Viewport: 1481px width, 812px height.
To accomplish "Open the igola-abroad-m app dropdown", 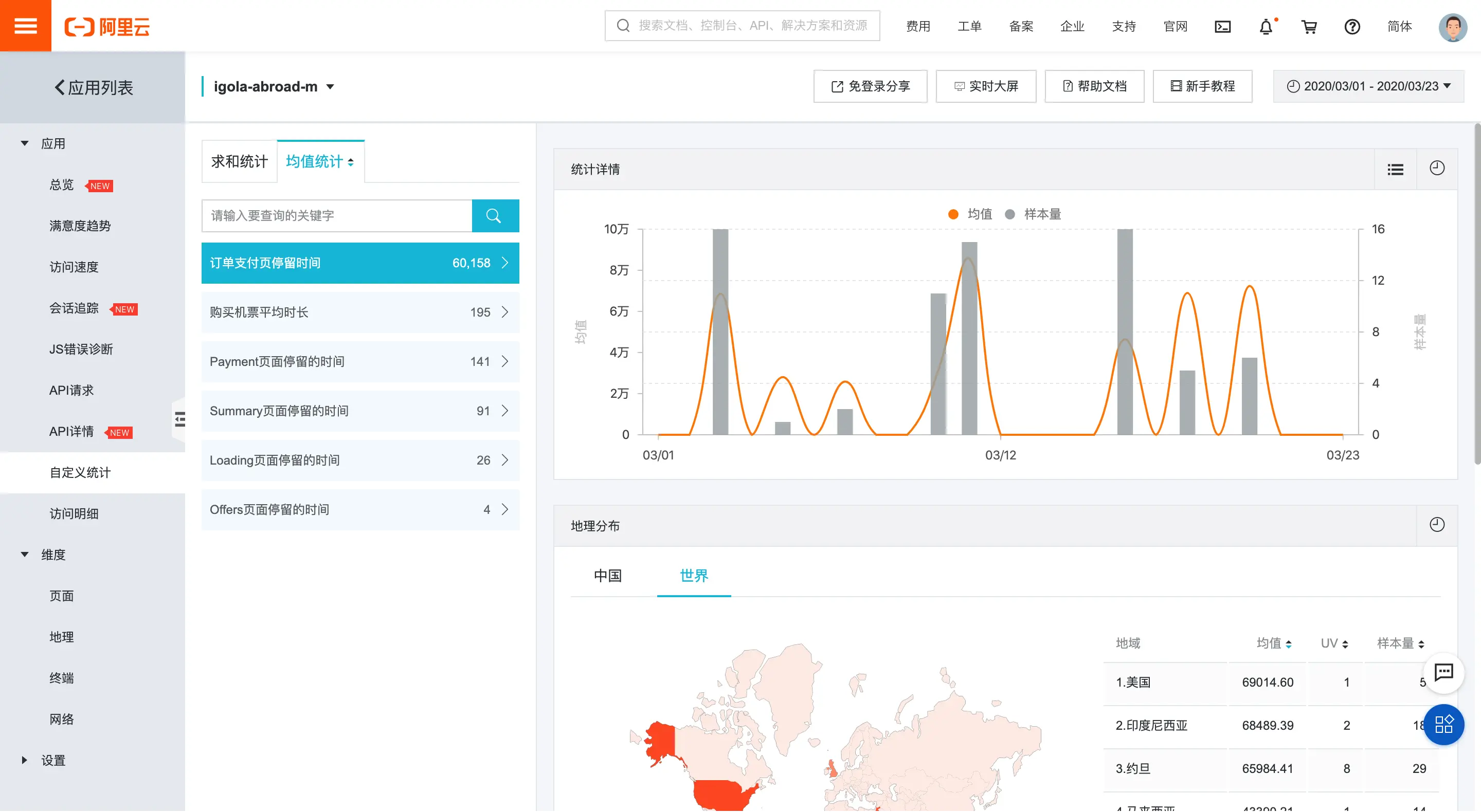I will click(274, 87).
